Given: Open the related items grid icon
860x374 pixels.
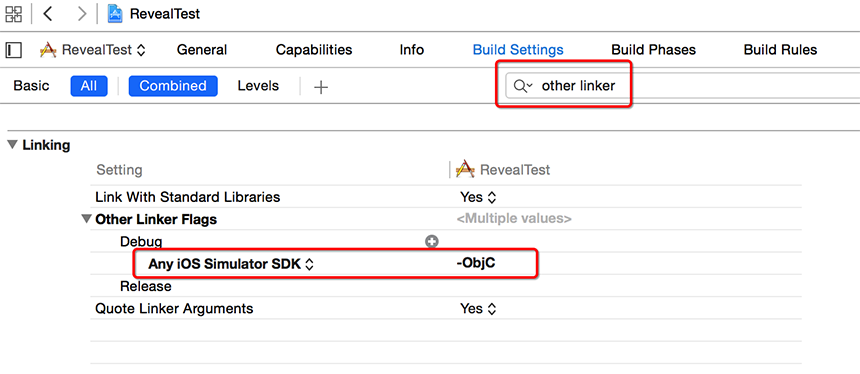Looking at the screenshot, I should pyautogui.click(x=14, y=14).
